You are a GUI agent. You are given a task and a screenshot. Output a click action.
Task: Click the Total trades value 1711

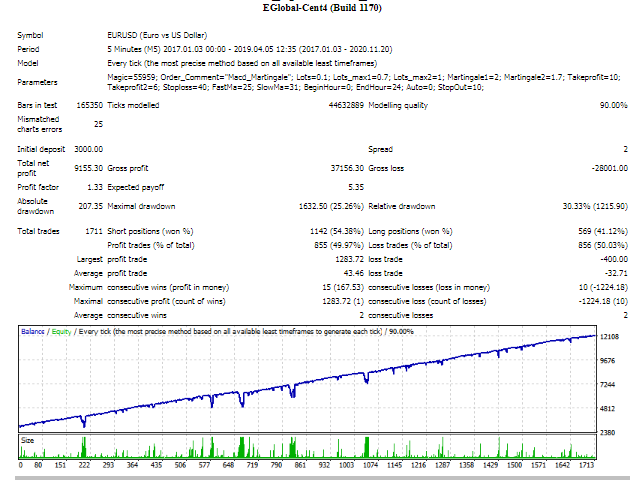pyautogui.click(x=92, y=232)
